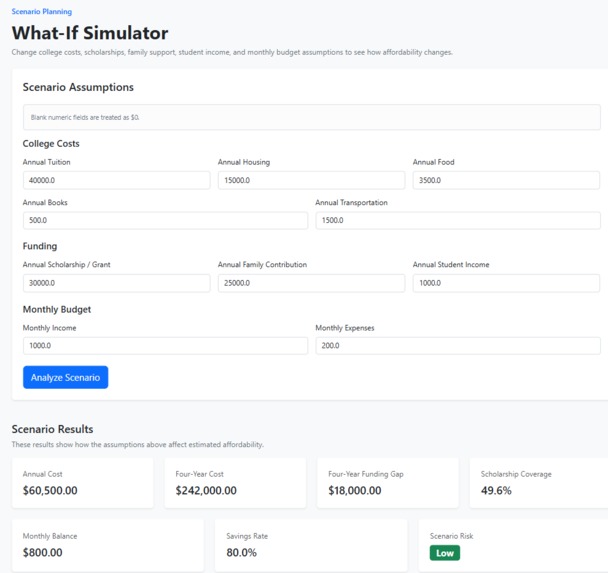Screen dimensions: 608x573
Task: Click the Savings Rate card title
Action: (247, 536)
